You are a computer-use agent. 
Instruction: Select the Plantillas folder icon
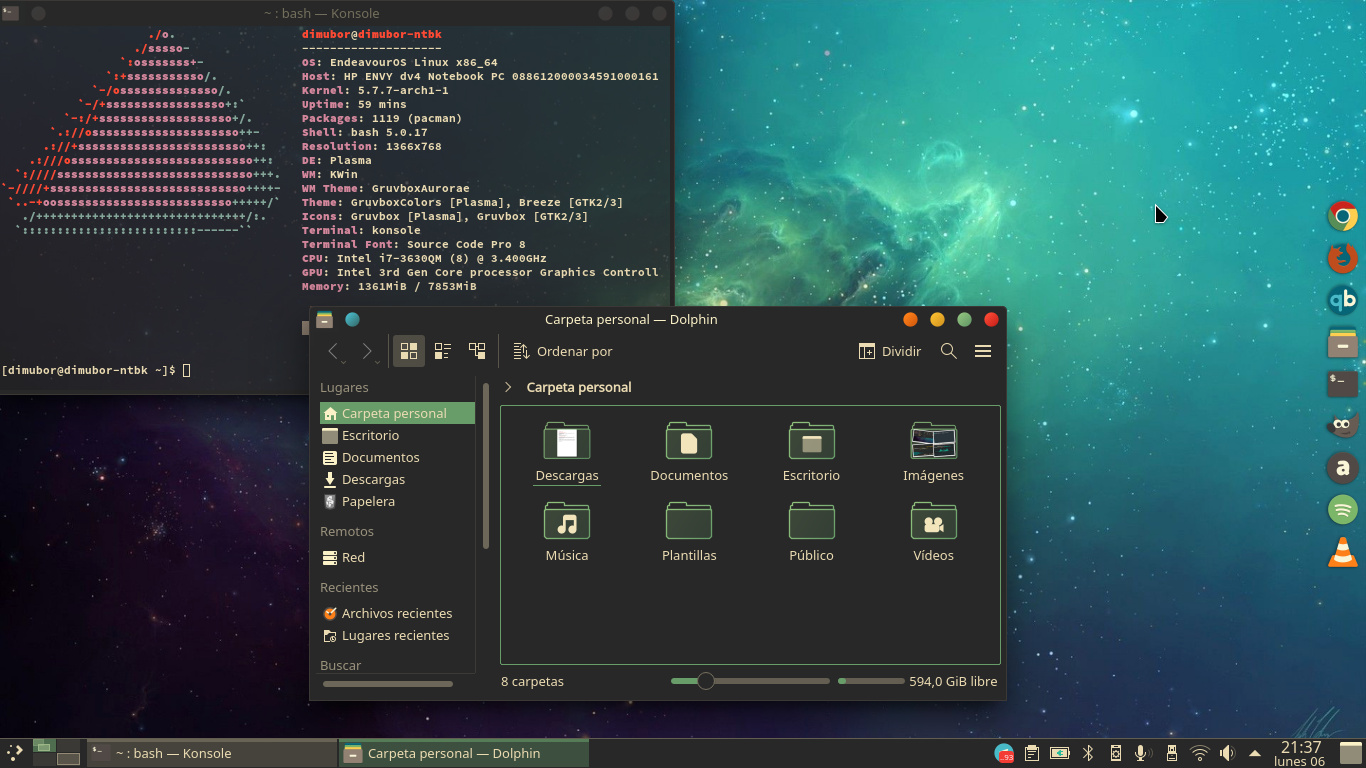pyautogui.click(x=689, y=521)
